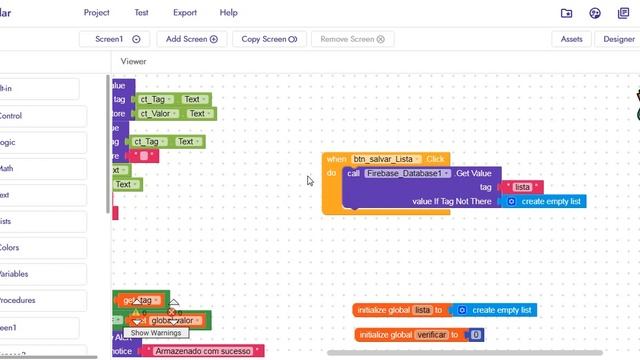The width and height of the screenshot is (640, 360).
Task: Open Text property dropdown of first ct_Tag
Action: [x=195, y=99]
